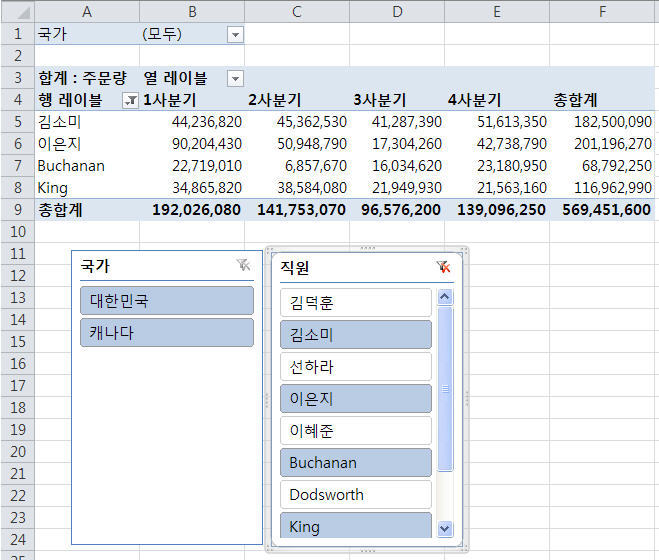Image resolution: width=659 pixels, height=560 pixels.
Task: Clear filter icon in 직원 slicer
Action: pos(443,267)
